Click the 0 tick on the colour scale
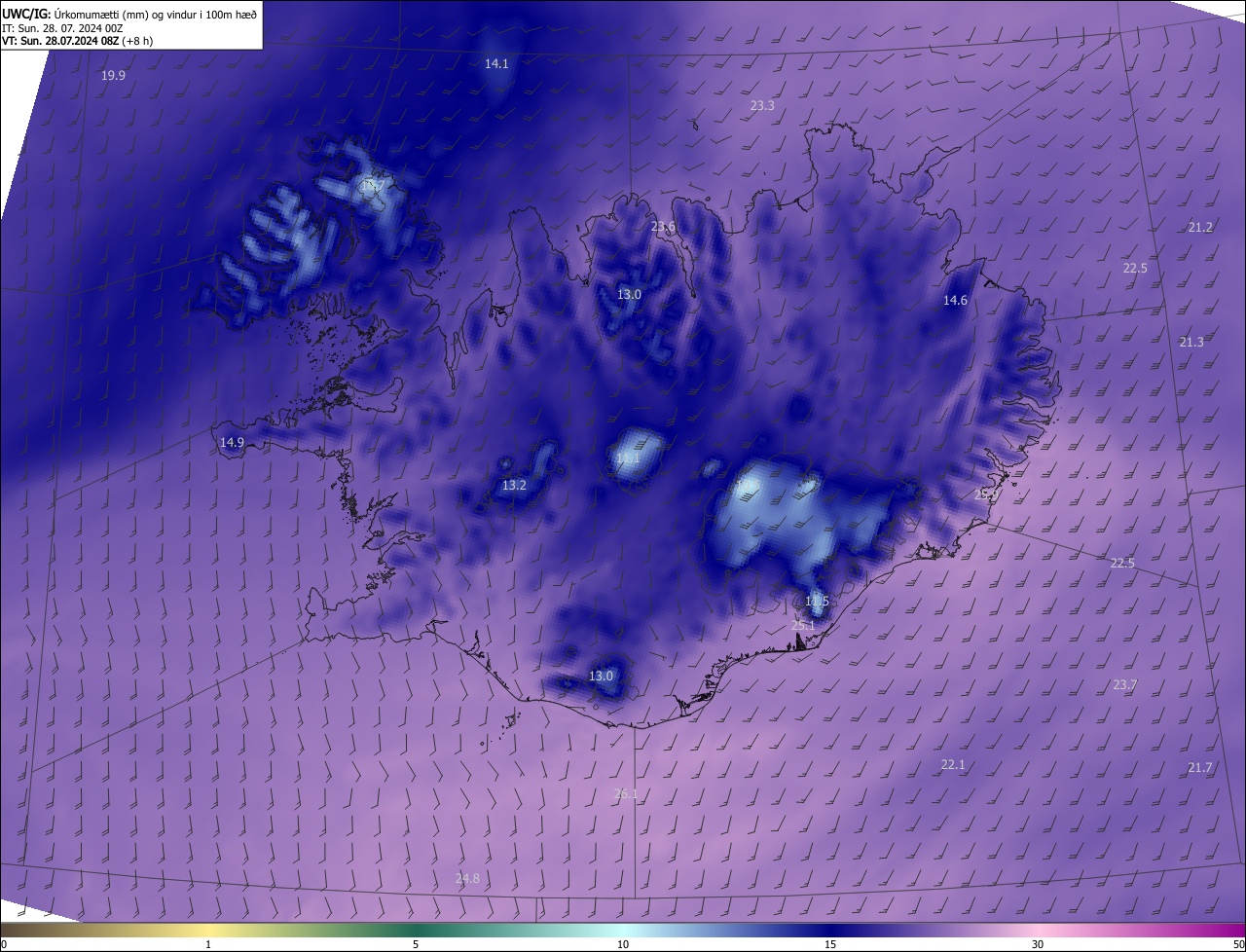 click(x=4, y=944)
